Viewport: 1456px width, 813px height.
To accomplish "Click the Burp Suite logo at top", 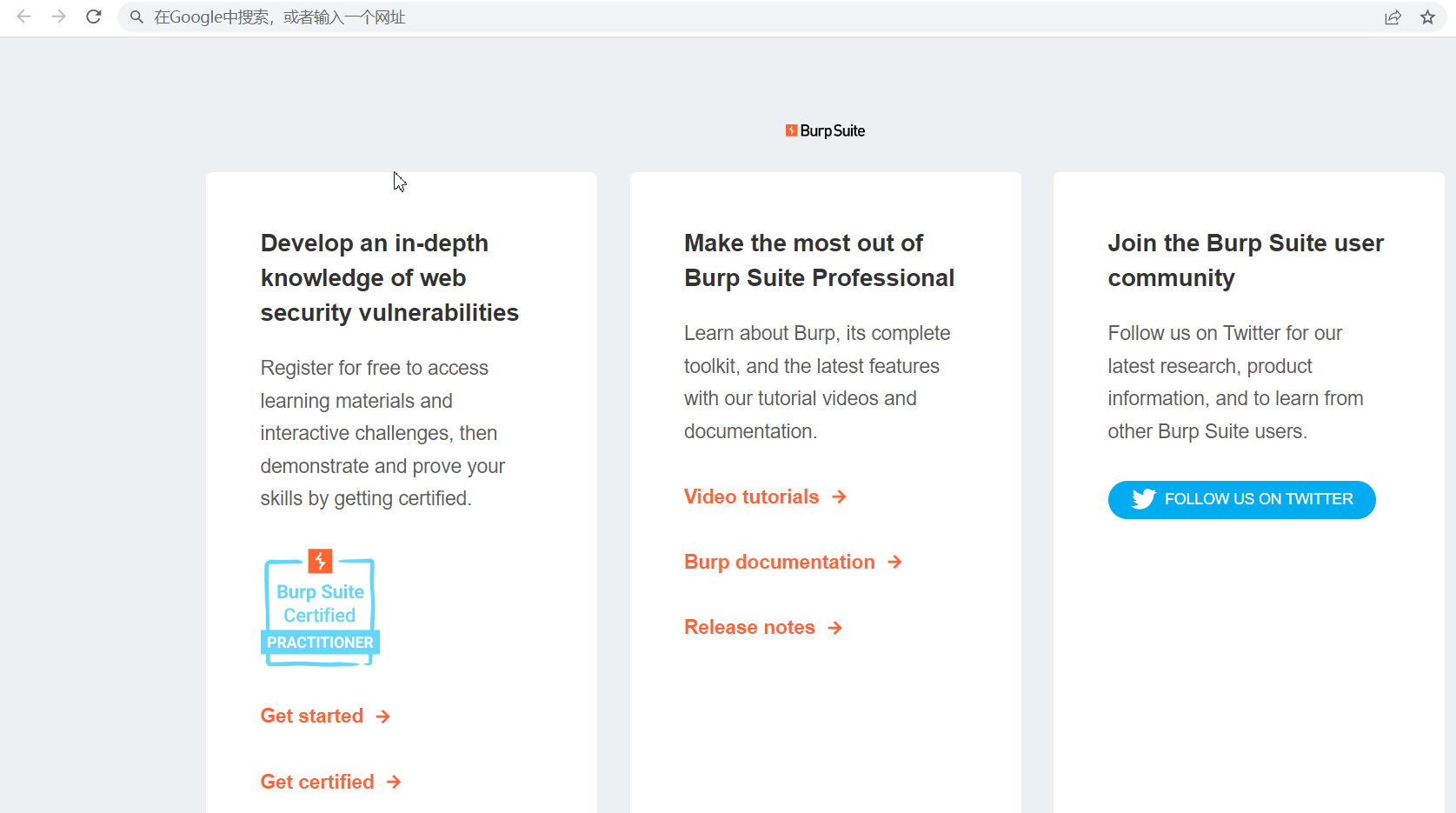I will [x=825, y=130].
